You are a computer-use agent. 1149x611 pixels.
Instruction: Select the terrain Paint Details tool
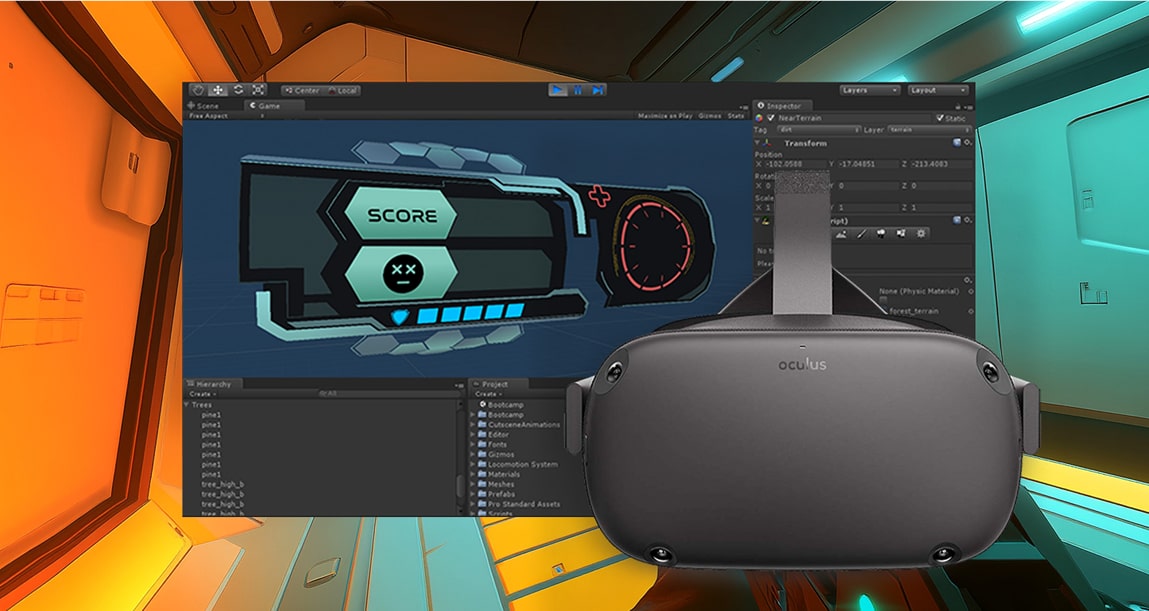[x=901, y=234]
